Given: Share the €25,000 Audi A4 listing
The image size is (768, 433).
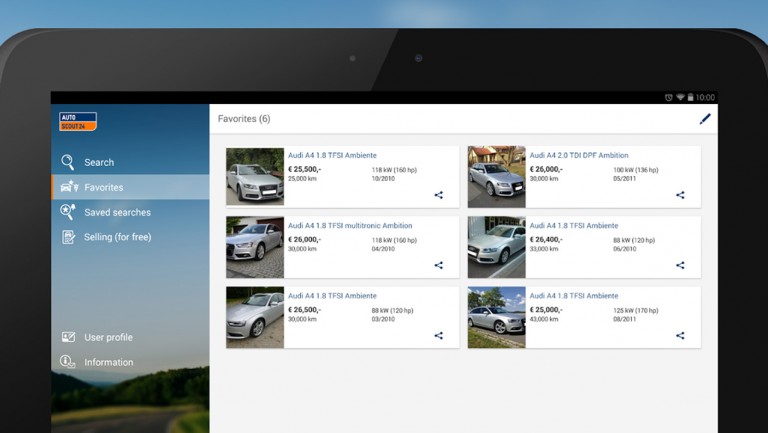Looking at the screenshot, I should click(x=680, y=336).
